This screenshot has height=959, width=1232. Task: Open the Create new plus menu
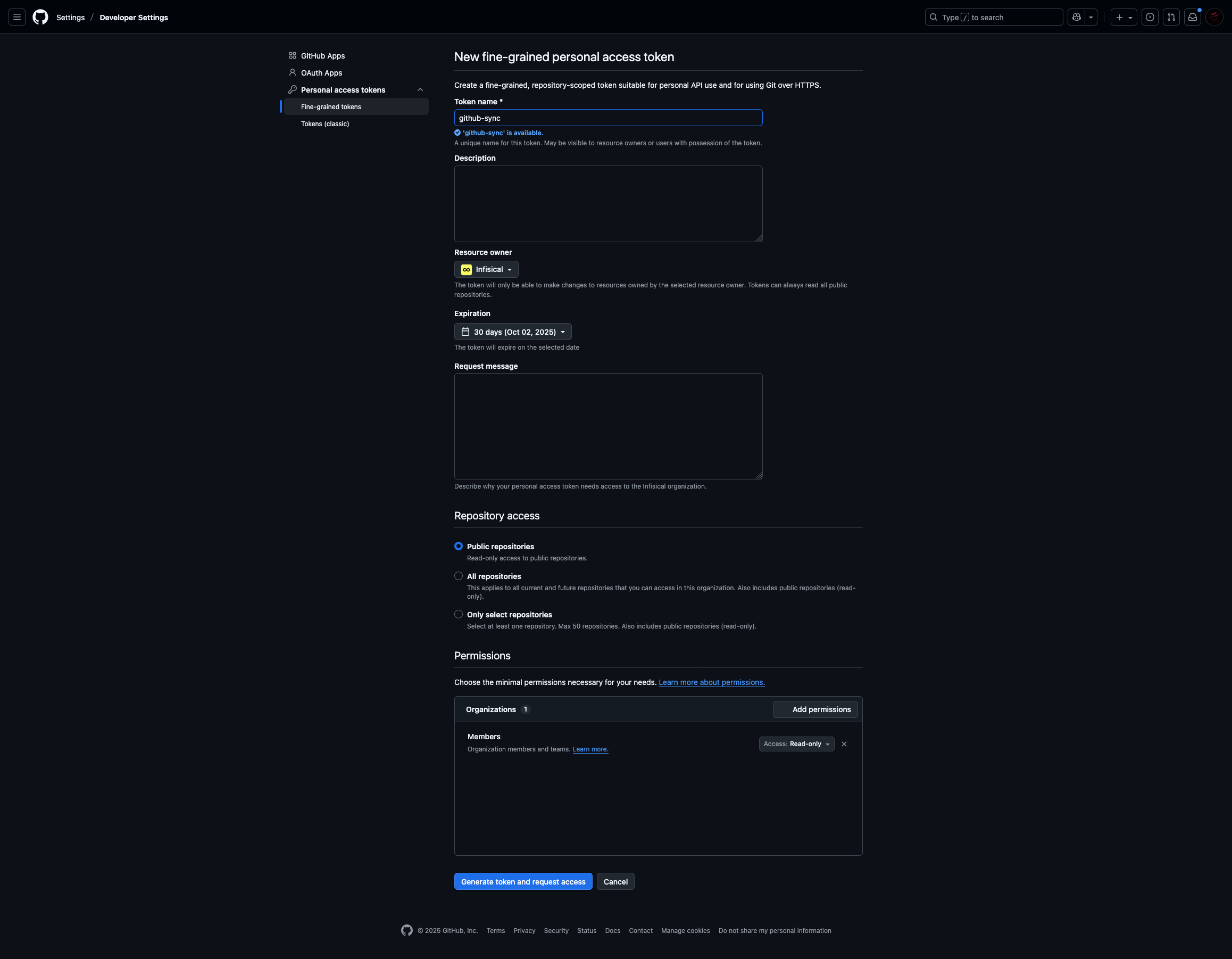pos(1123,17)
